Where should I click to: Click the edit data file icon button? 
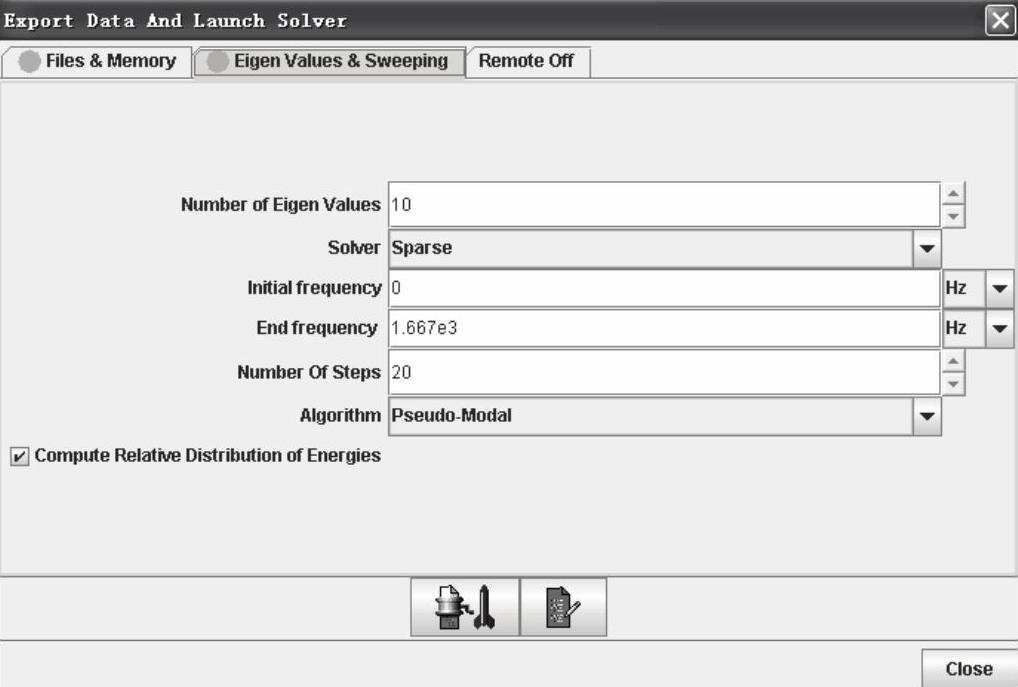(563, 607)
